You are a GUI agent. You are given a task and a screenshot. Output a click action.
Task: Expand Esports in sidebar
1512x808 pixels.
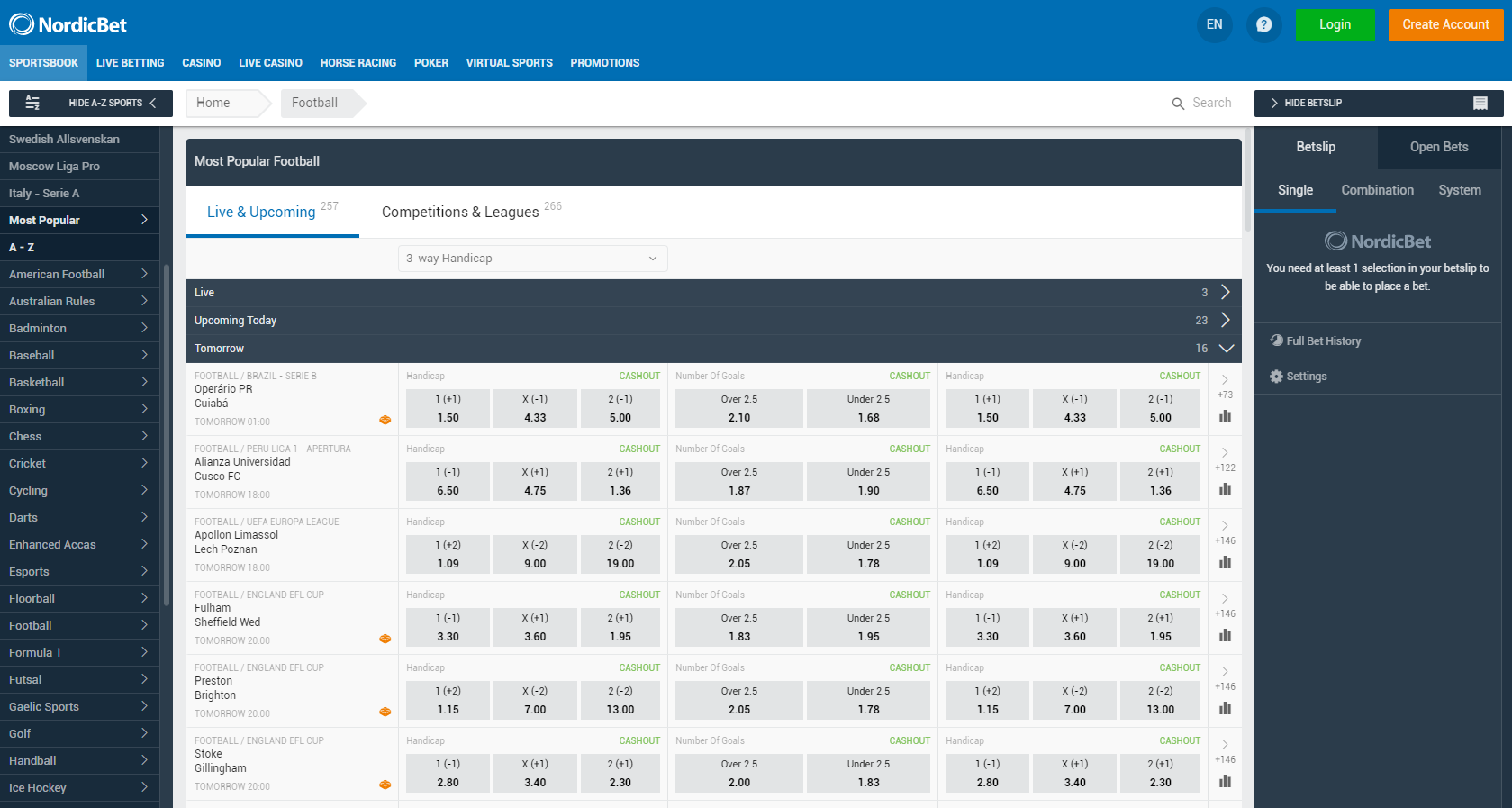pyautogui.click(x=79, y=572)
